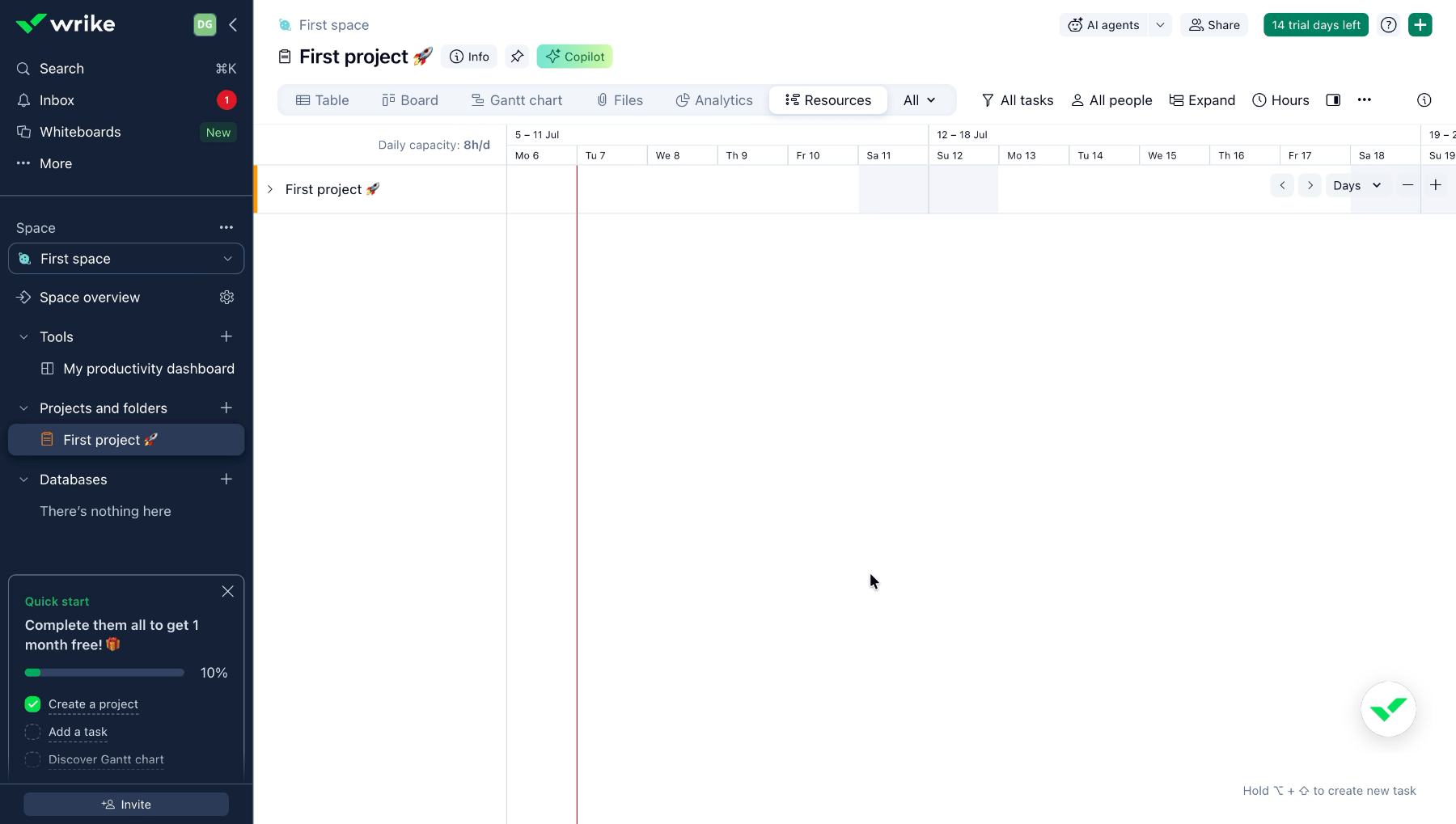Image resolution: width=1456 pixels, height=824 pixels.
Task: Click Add a task checkbox circle
Action: (32, 732)
